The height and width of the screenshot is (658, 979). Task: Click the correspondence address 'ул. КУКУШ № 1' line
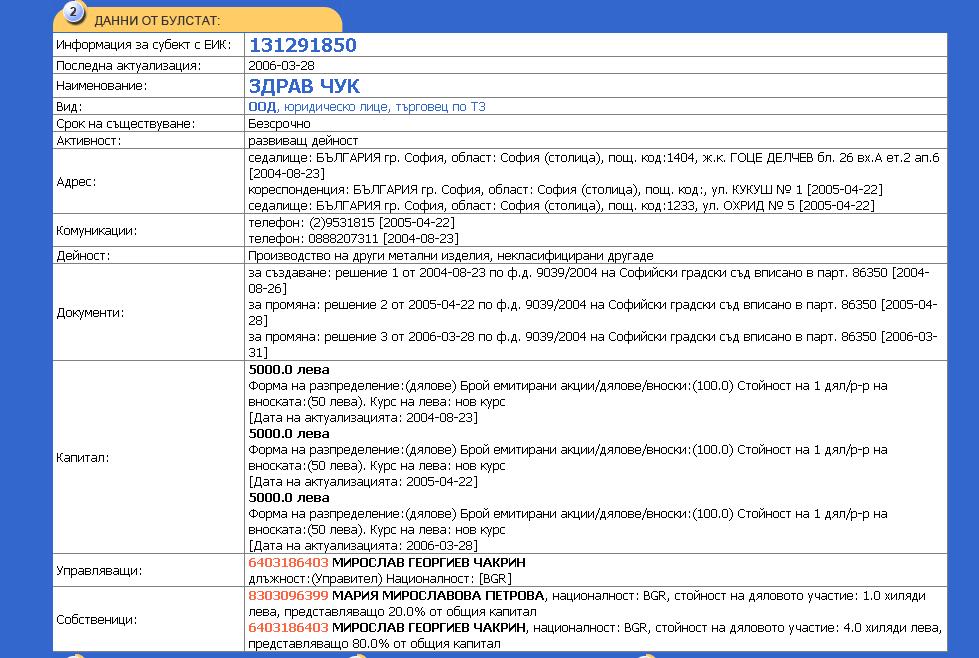point(566,189)
